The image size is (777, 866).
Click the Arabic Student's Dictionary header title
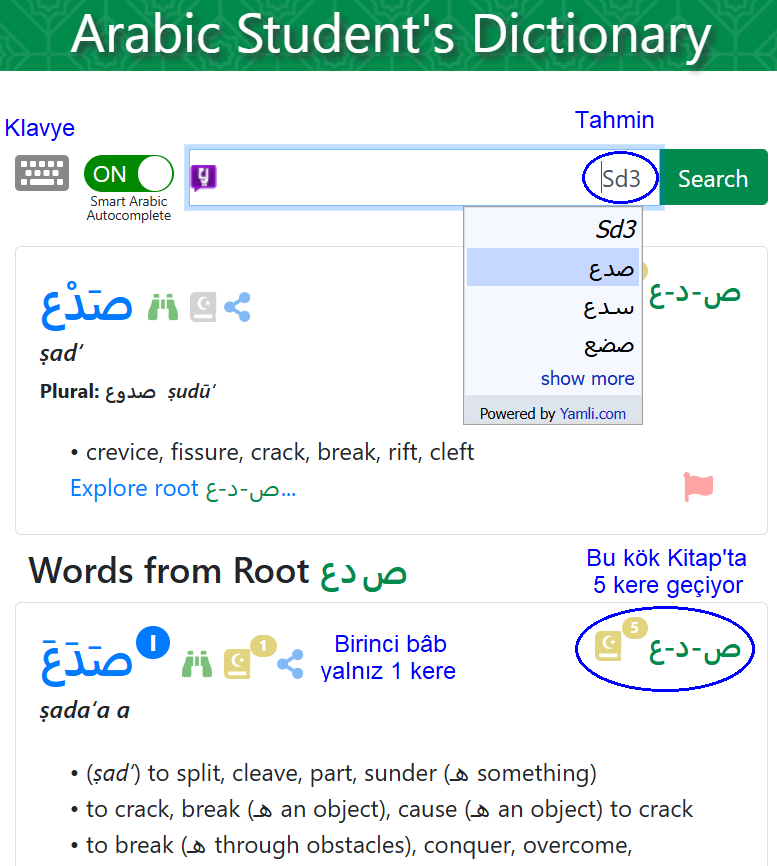click(390, 35)
